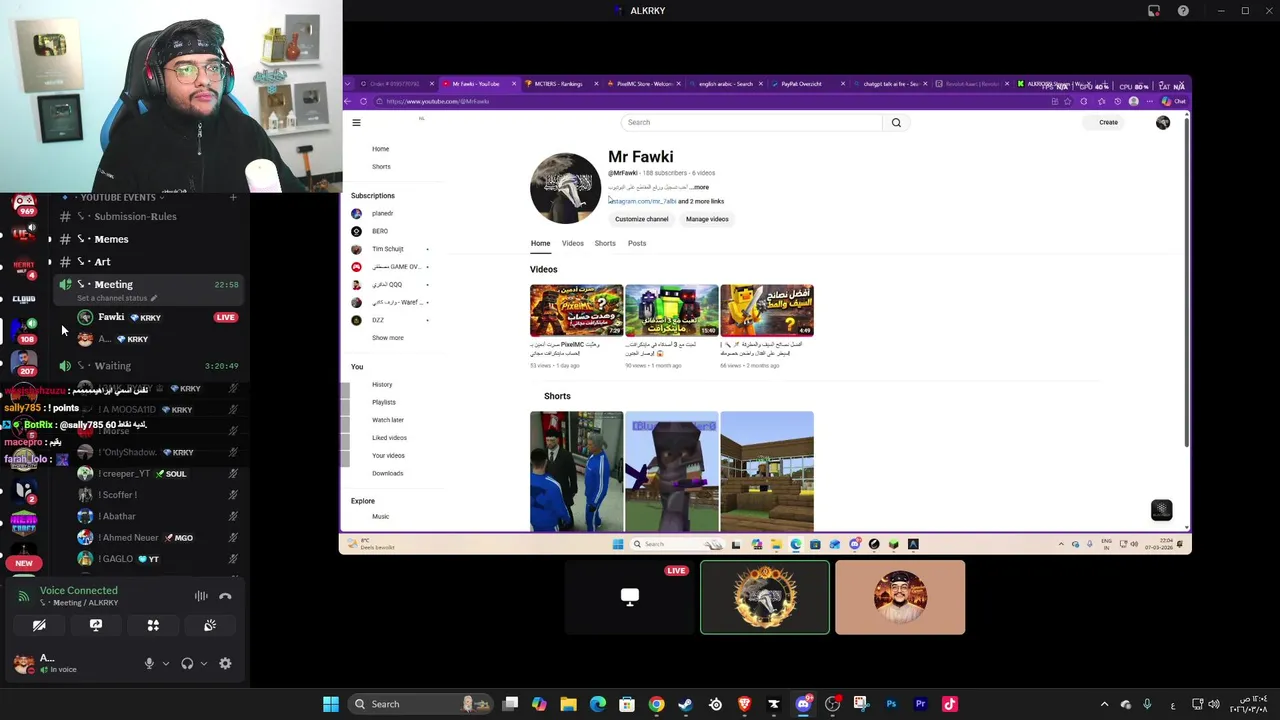Open Discord activities launcher button

click(x=153, y=625)
